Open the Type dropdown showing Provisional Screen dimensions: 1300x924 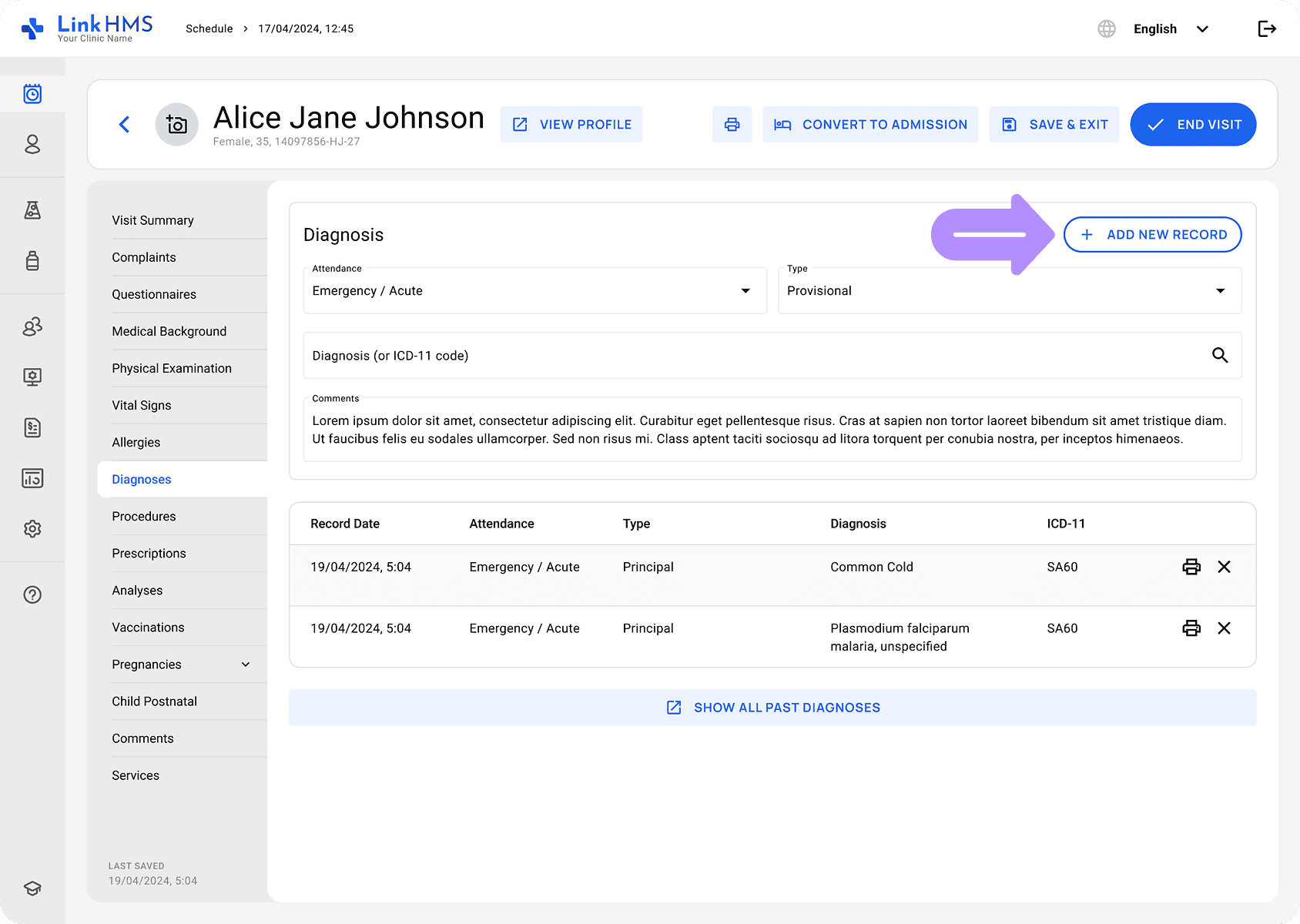click(1009, 291)
